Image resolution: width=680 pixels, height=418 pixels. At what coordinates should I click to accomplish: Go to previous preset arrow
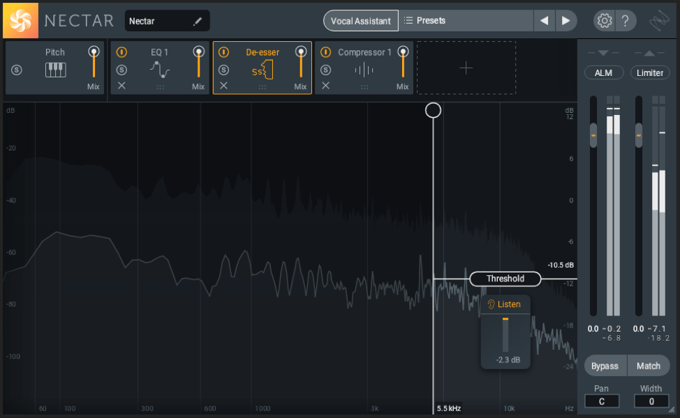coord(544,20)
